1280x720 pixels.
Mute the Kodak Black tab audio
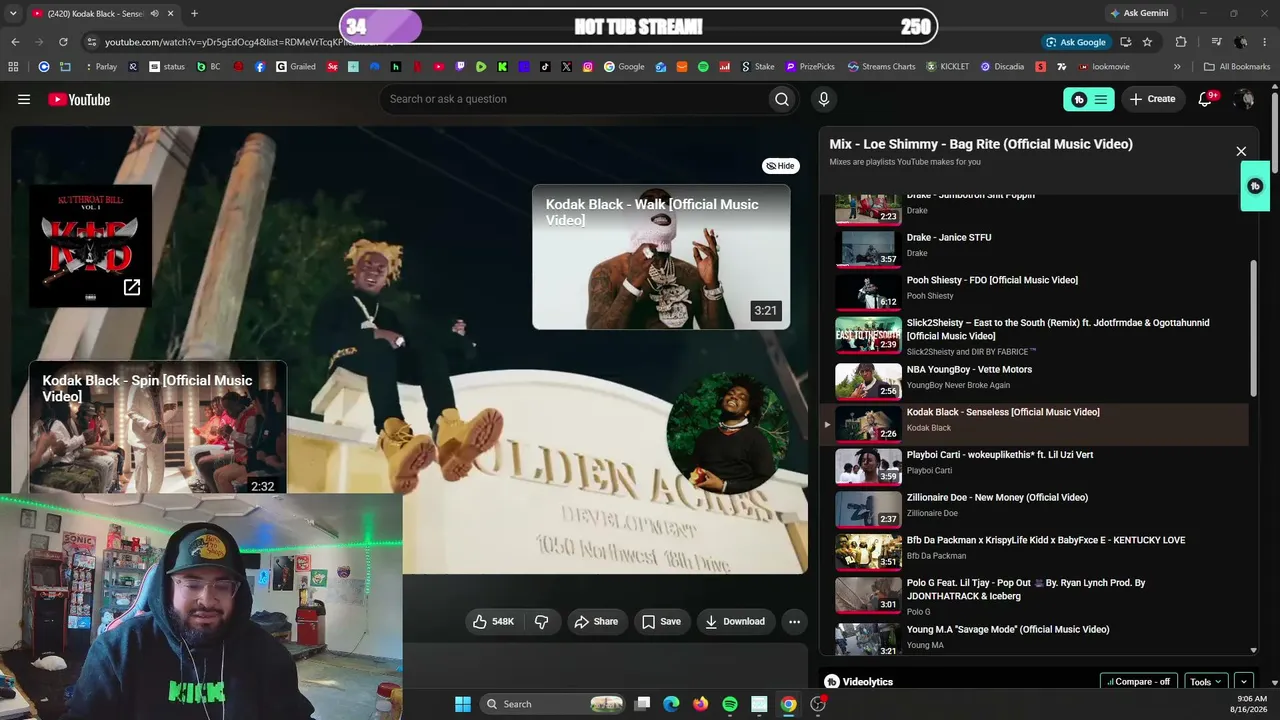click(x=154, y=13)
